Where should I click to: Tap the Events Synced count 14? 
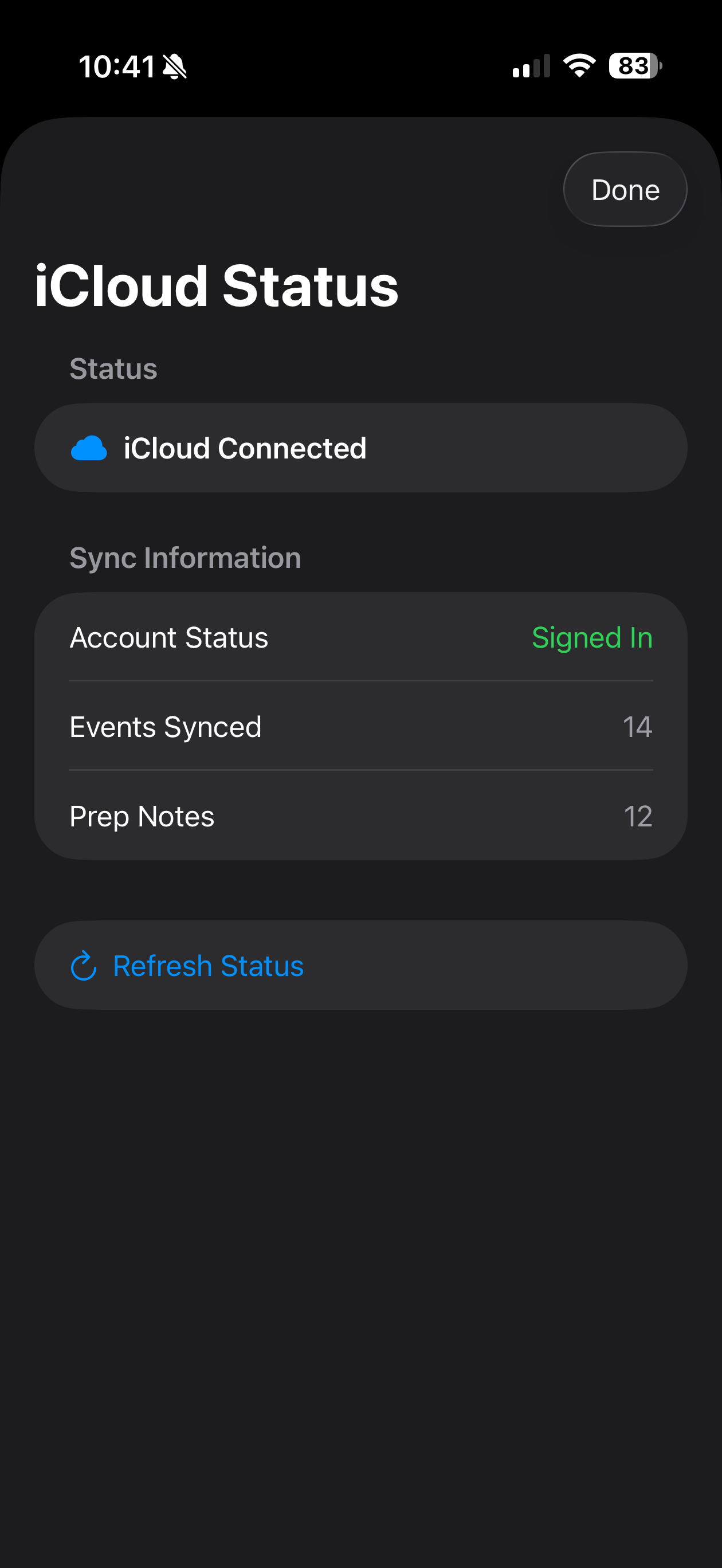point(637,727)
